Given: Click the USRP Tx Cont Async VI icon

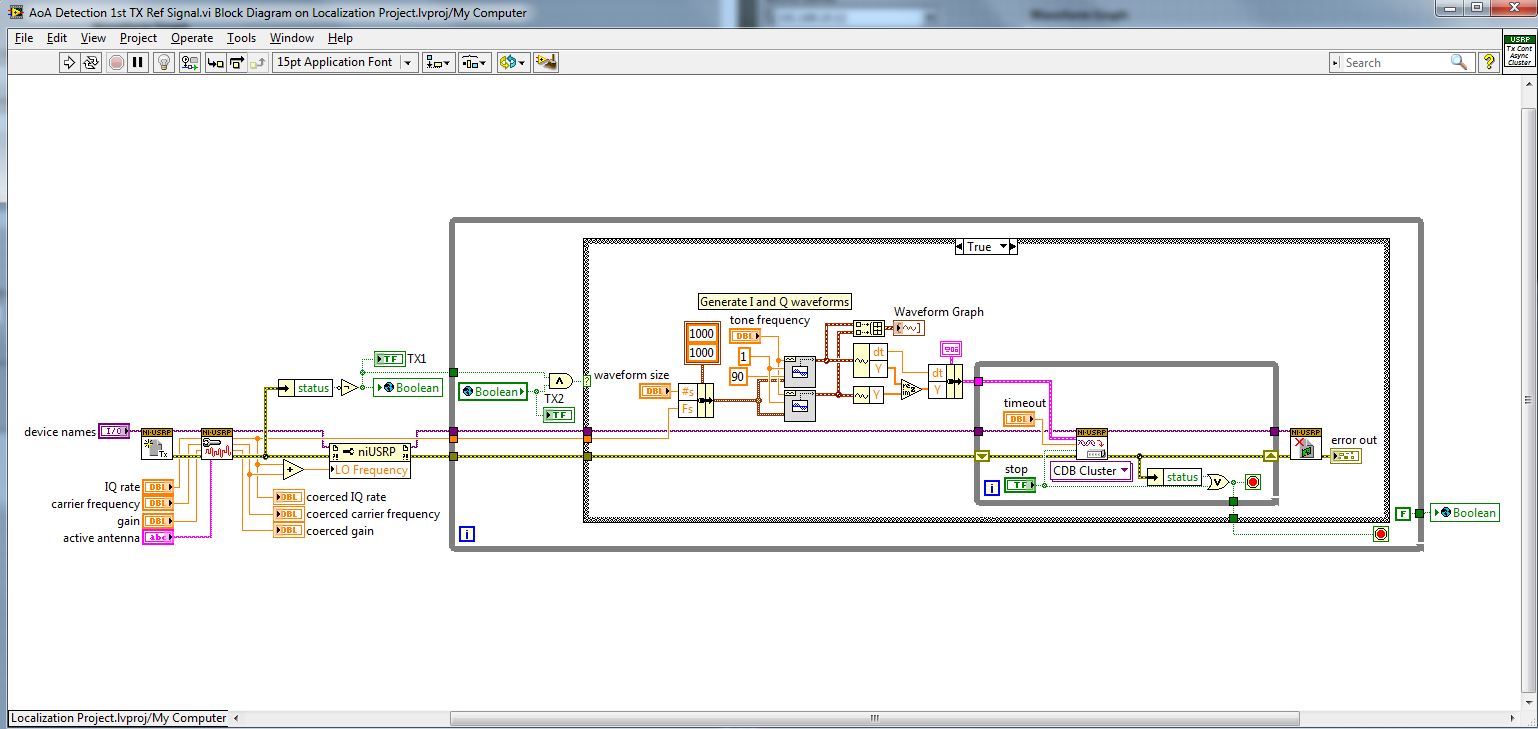Looking at the screenshot, I should pos(1518,50).
